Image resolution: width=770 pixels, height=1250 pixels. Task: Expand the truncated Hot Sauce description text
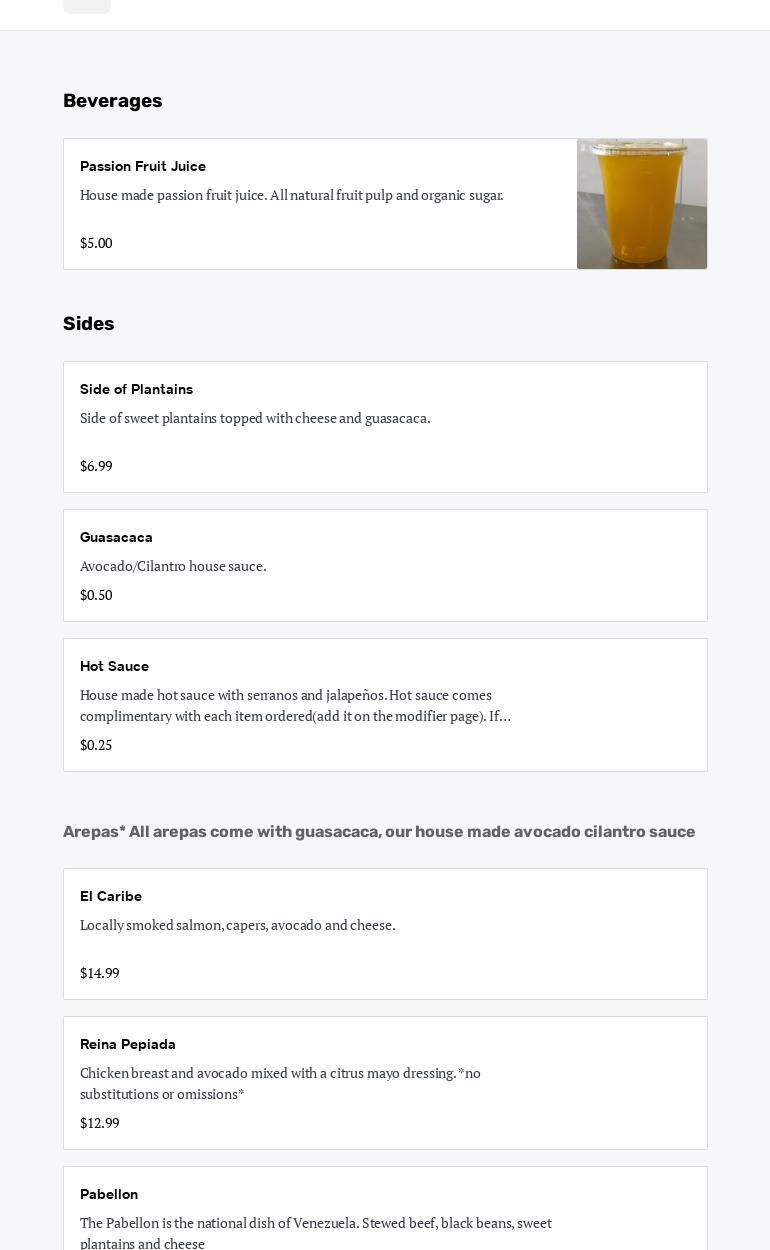(296, 705)
